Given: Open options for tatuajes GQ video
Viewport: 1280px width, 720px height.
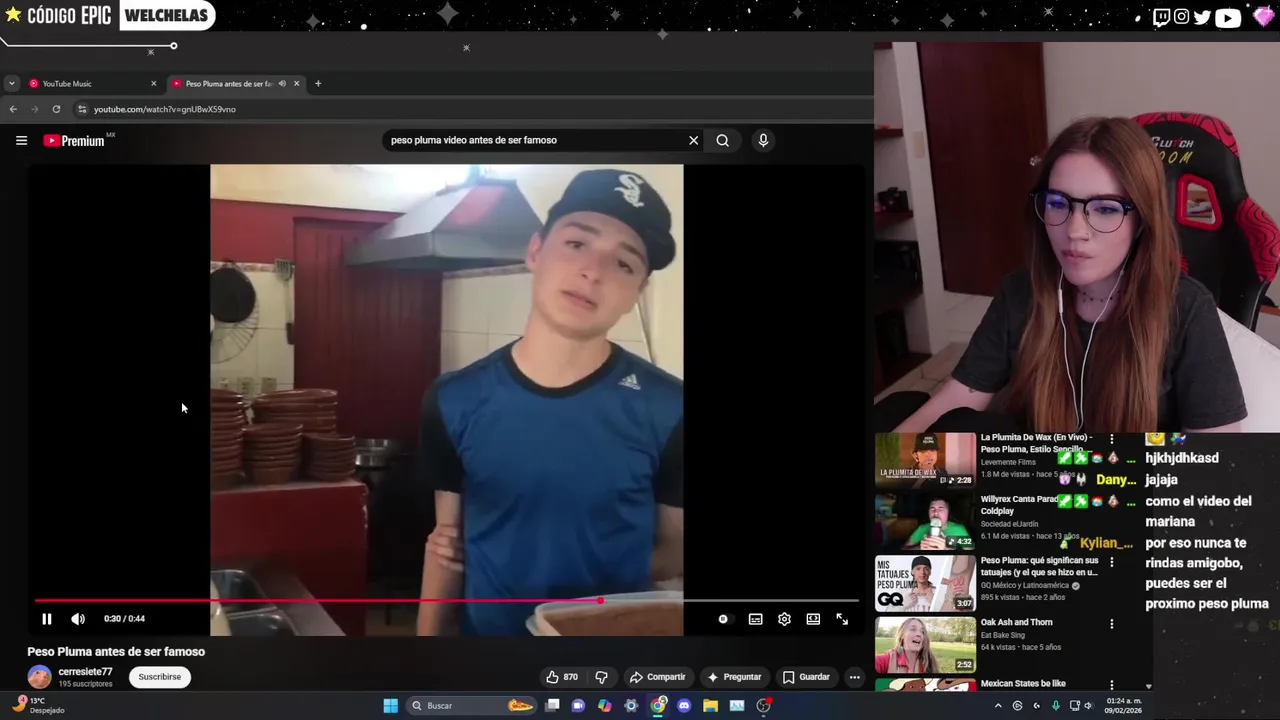Looking at the screenshot, I should pyautogui.click(x=1111, y=562).
